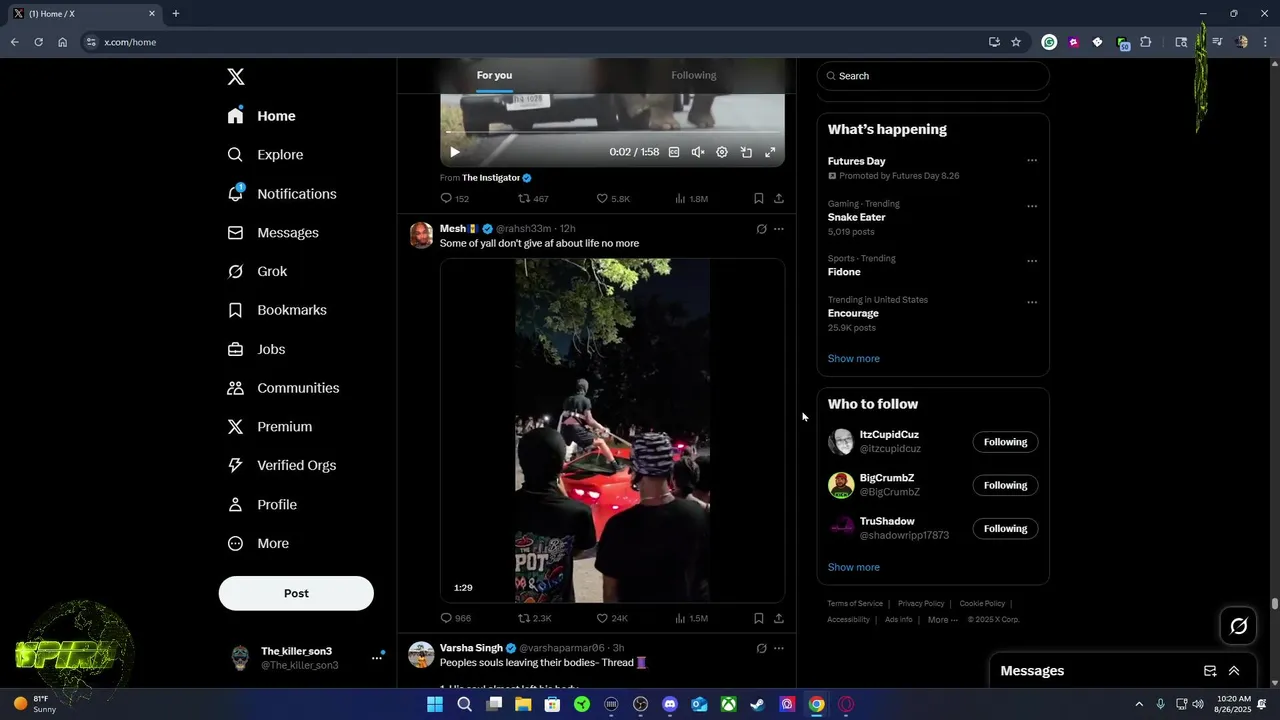Click the Post button
The height and width of the screenshot is (720, 1280).
296,593
